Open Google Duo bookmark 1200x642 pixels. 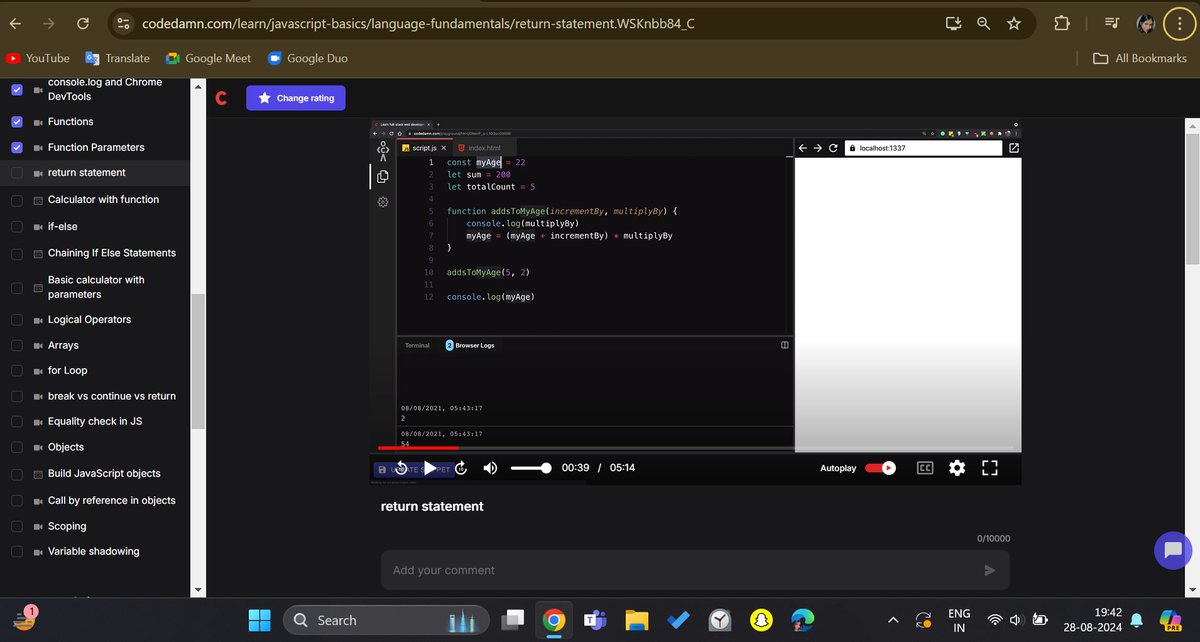tap(307, 58)
